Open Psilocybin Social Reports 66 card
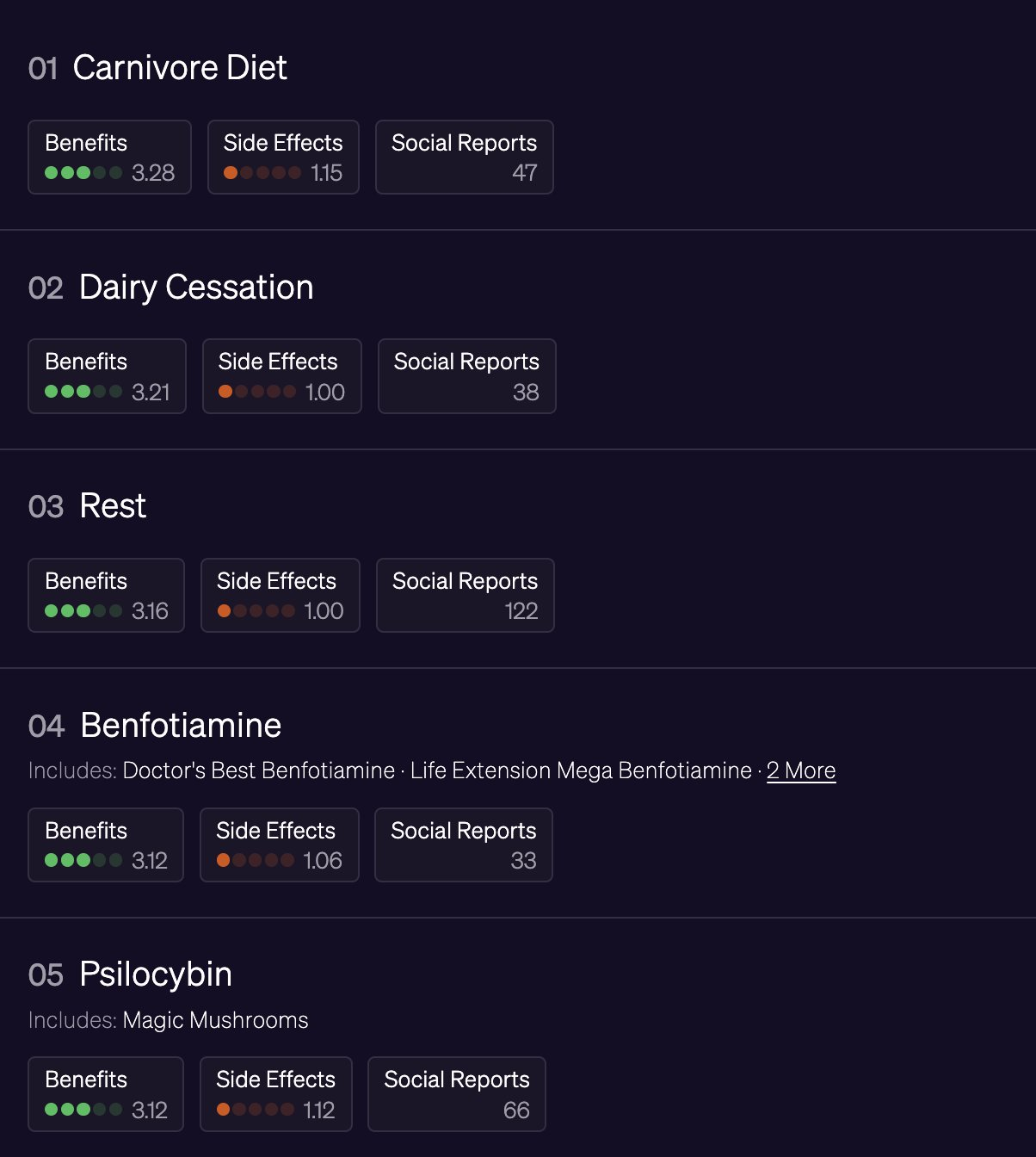 [457, 1094]
